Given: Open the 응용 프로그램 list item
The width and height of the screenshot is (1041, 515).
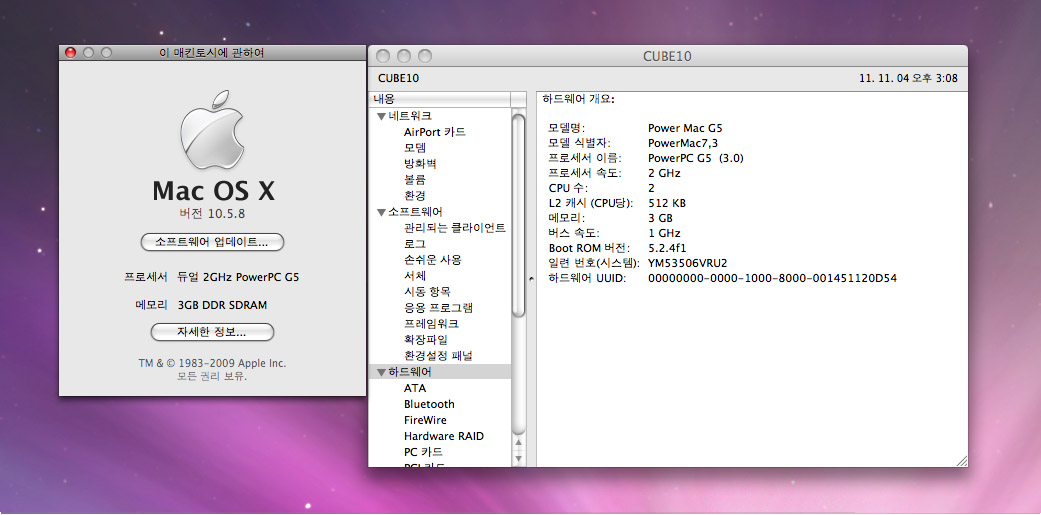Looking at the screenshot, I should [438, 308].
